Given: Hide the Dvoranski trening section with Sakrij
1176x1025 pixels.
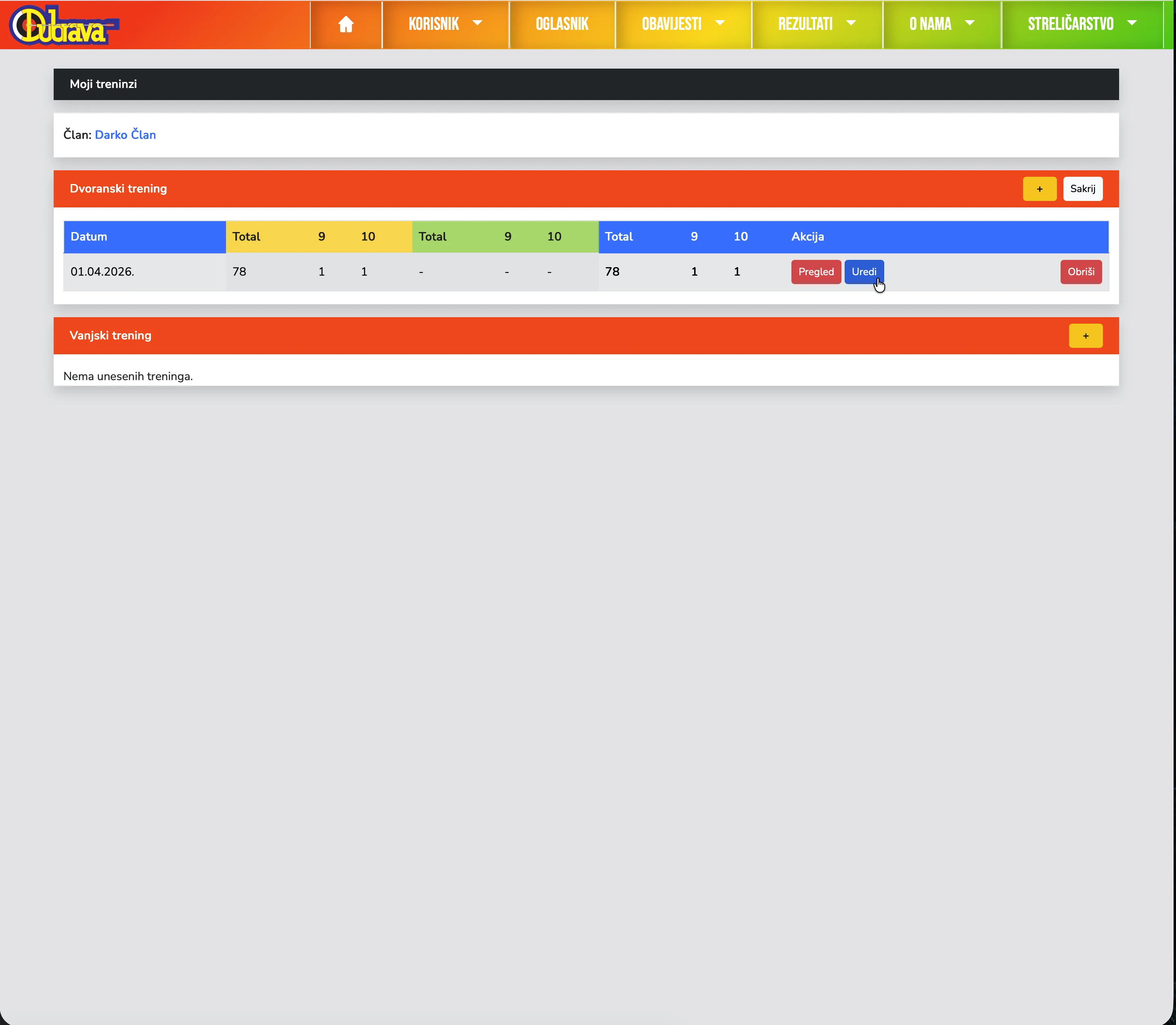Looking at the screenshot, I should pos(1082,189).
